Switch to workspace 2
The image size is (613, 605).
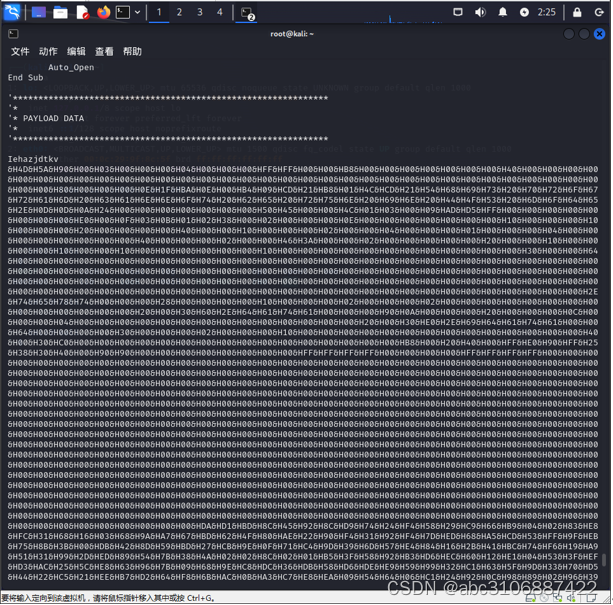pos(179,13)
